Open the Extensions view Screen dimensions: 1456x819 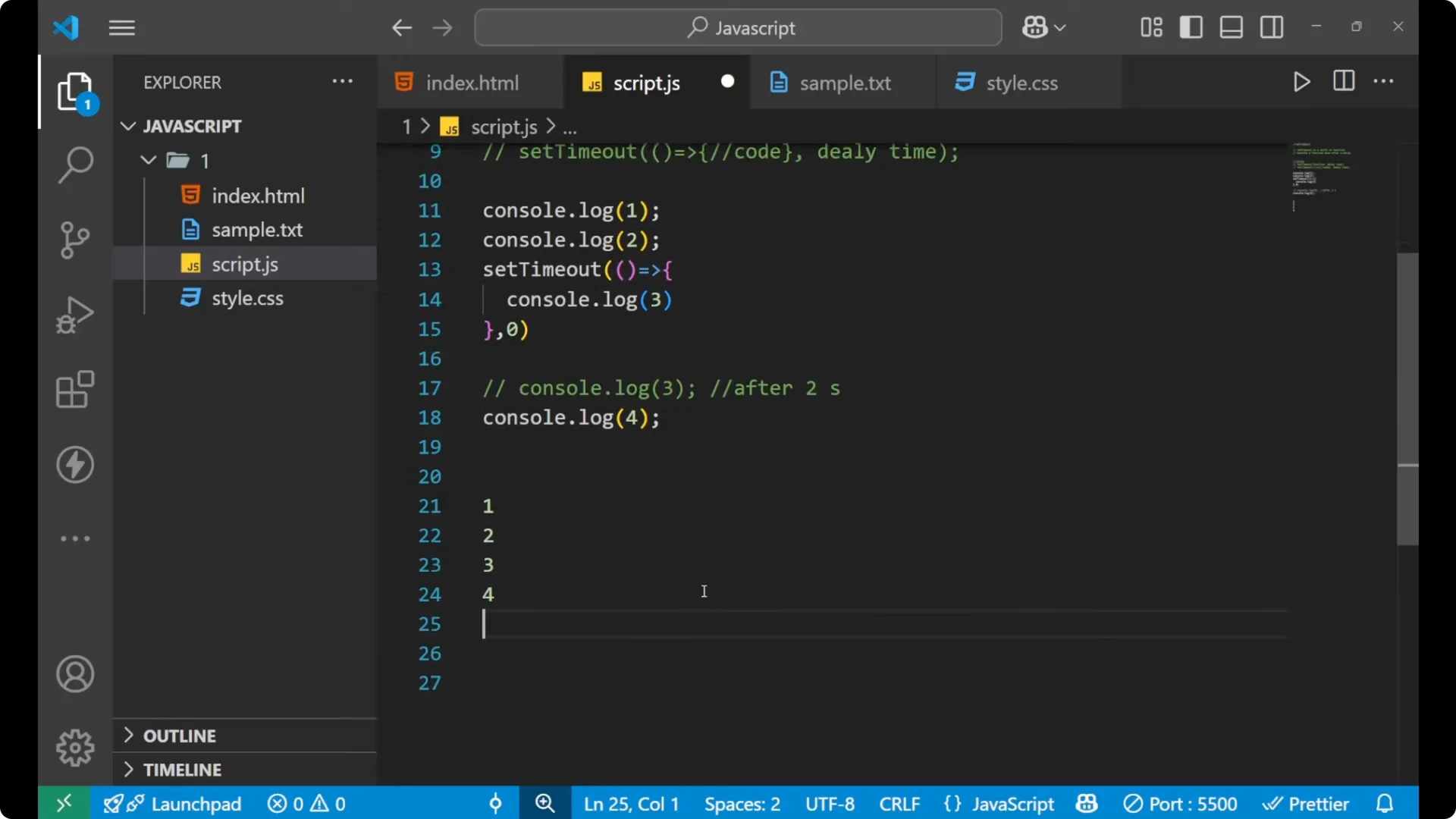tap(74, 389)
